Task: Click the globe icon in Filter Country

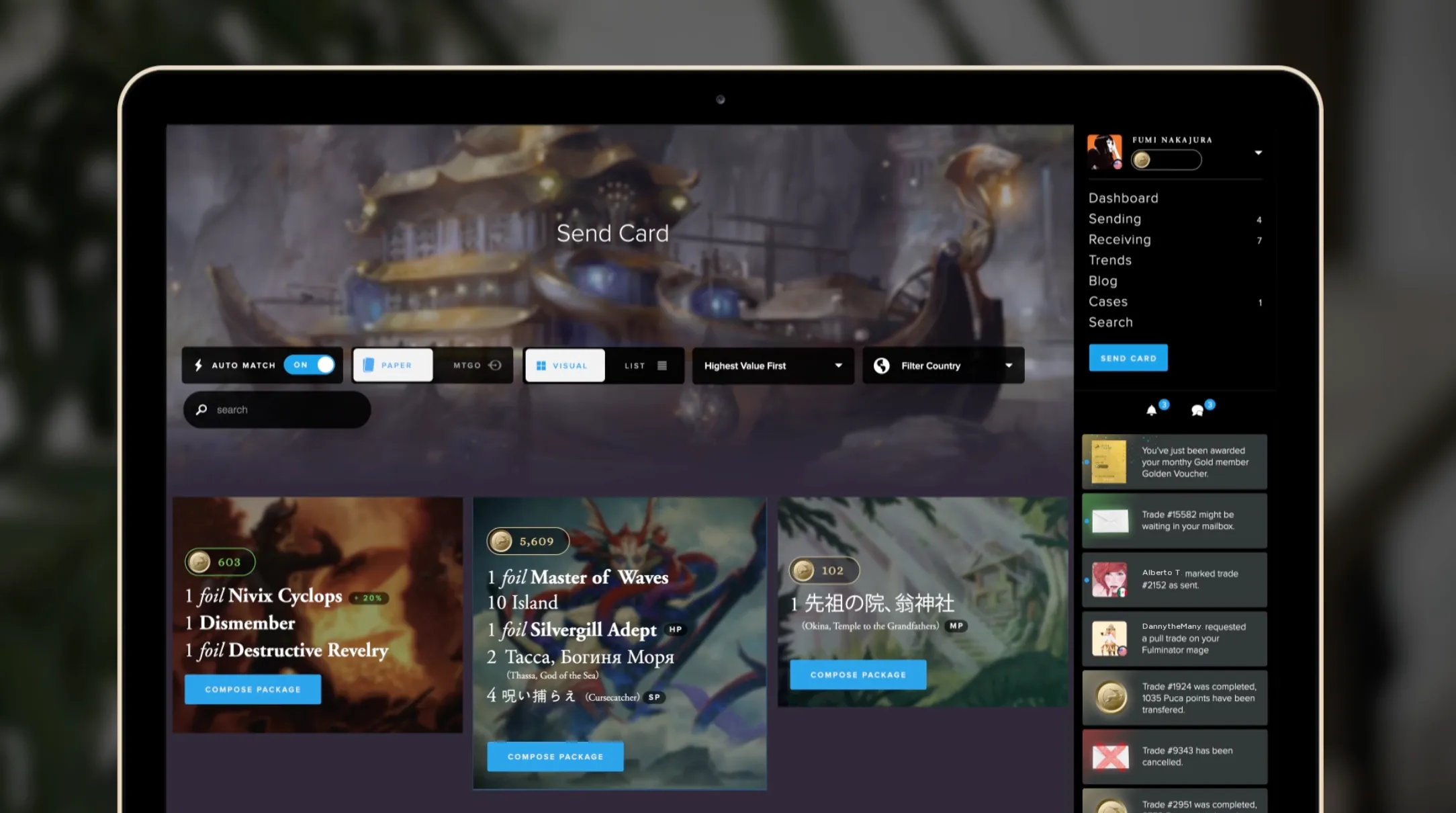Action: point(881,366)
